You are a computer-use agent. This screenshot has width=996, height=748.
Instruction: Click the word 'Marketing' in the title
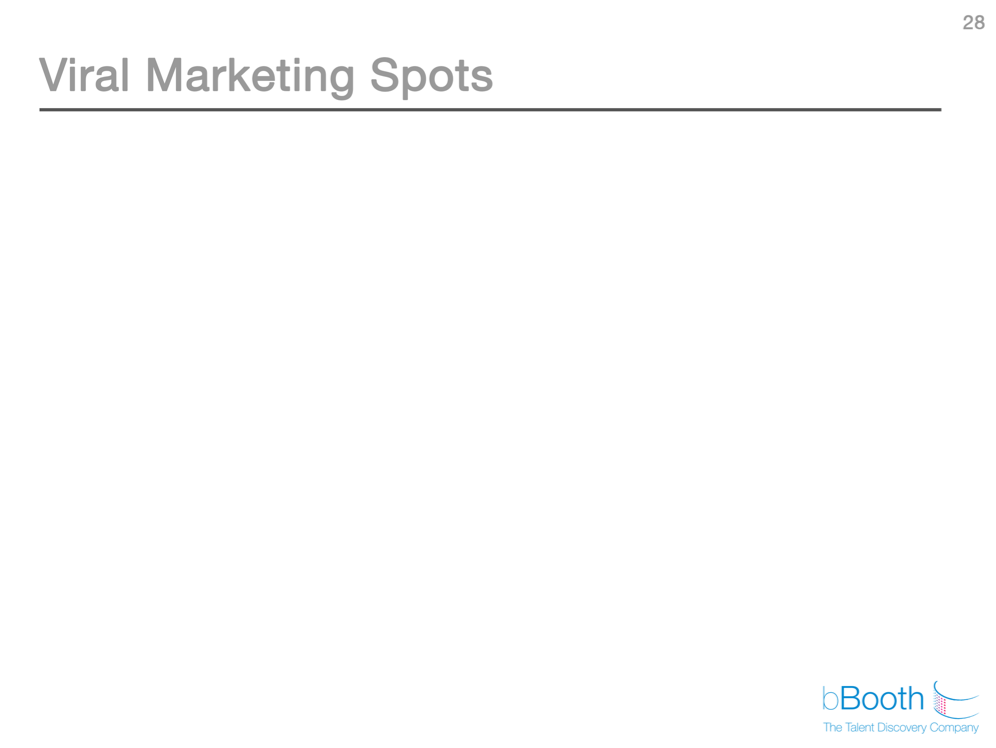pos(250,76)
